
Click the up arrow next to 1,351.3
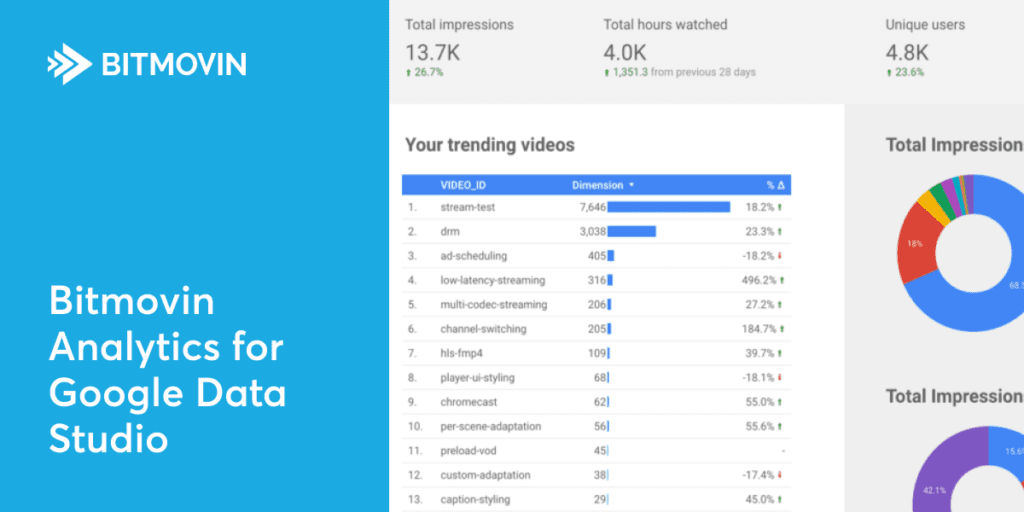tap(607, 72)
